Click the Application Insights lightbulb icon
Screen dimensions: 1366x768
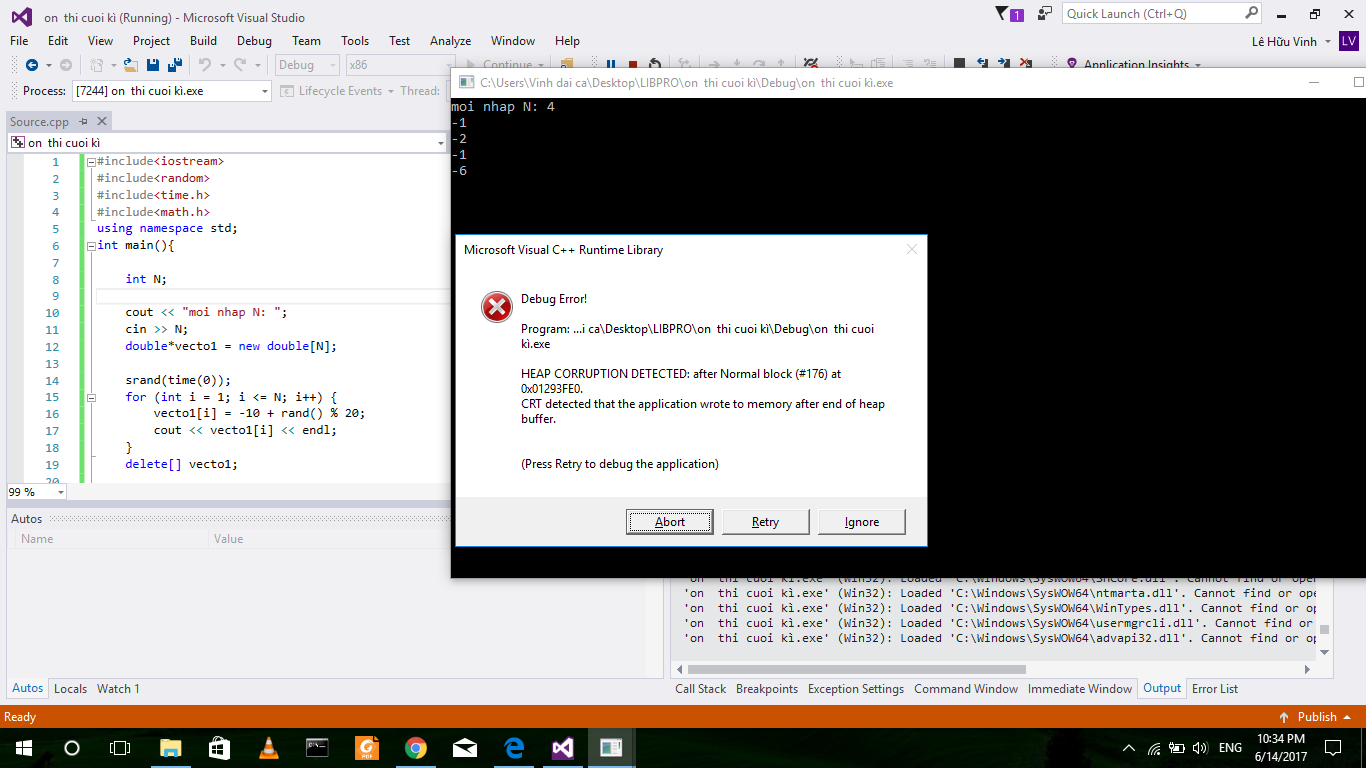pyautogui.click(x=1072, y=65)
